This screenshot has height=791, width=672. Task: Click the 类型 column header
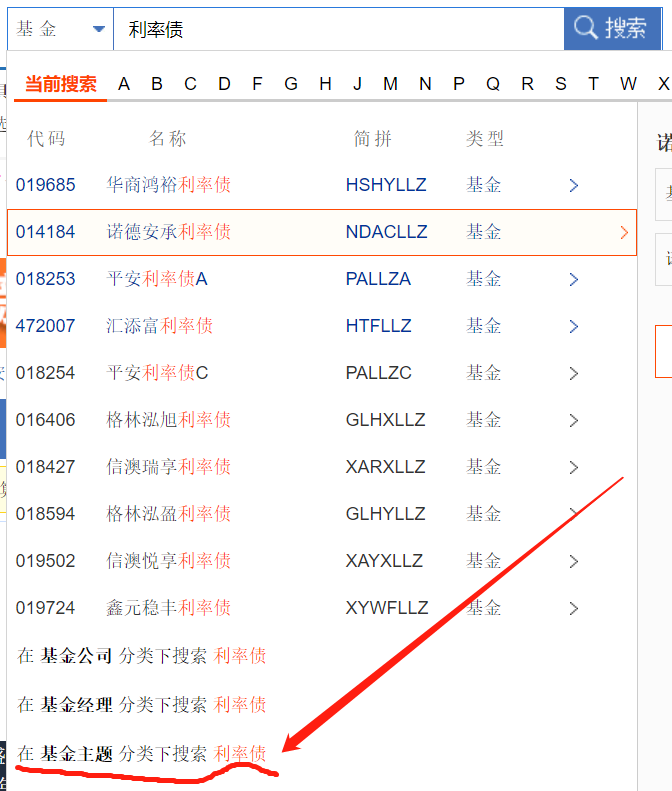(x=485, y=138)
